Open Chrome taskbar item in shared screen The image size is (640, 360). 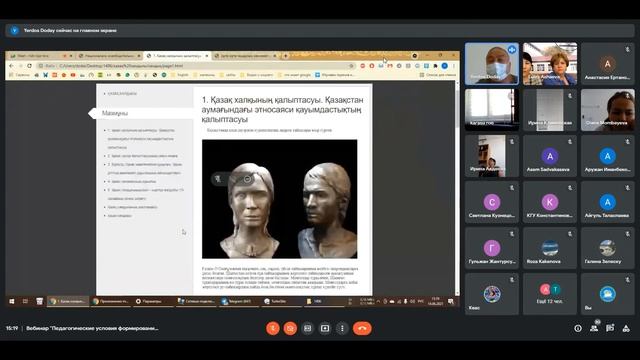68,301
